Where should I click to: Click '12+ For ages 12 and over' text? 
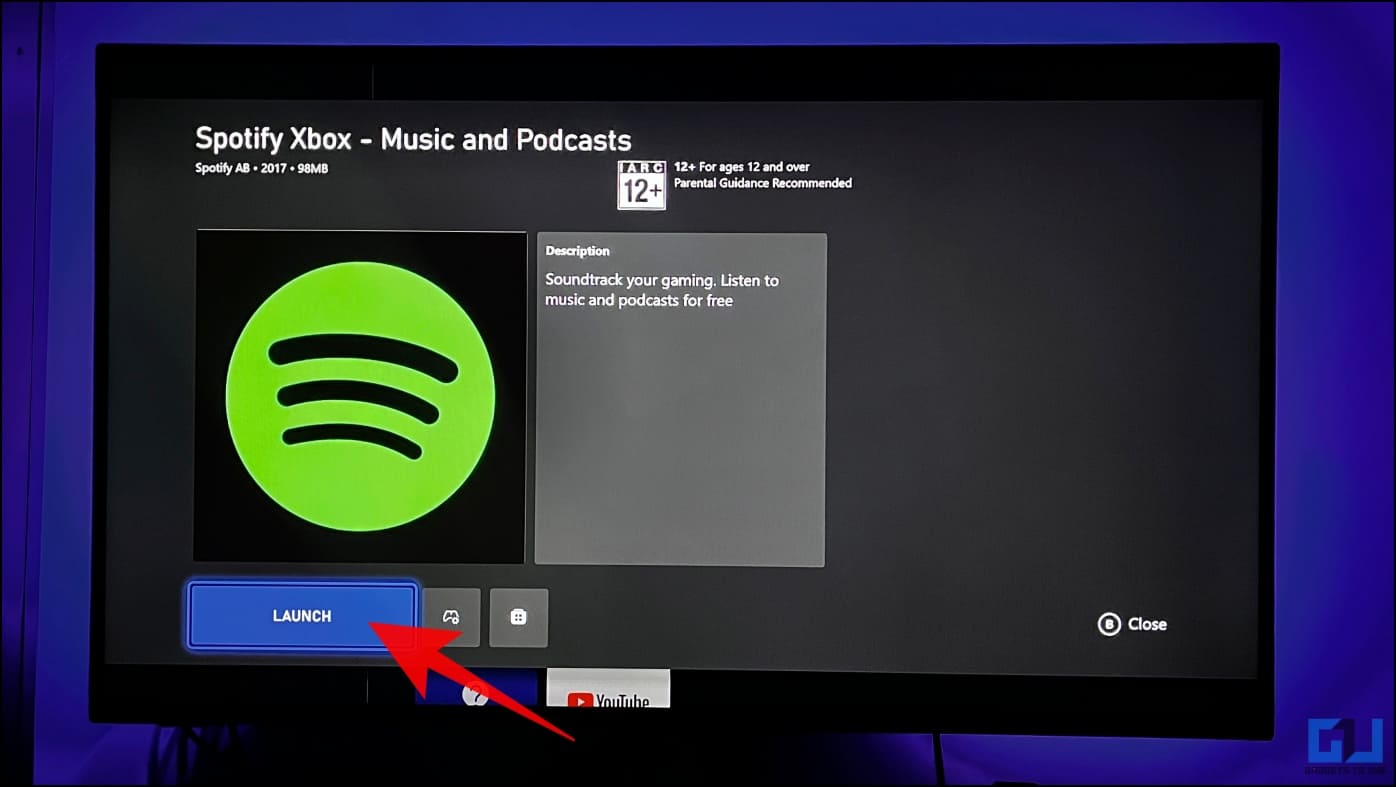pyautogui.click(x=741, y=167)
